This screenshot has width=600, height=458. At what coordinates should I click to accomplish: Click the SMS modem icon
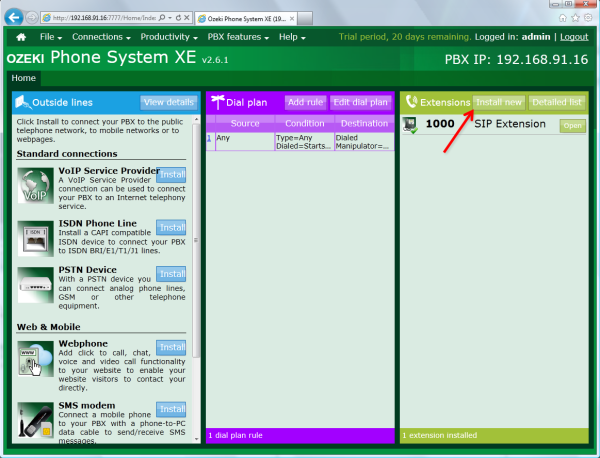click(36, 420)
